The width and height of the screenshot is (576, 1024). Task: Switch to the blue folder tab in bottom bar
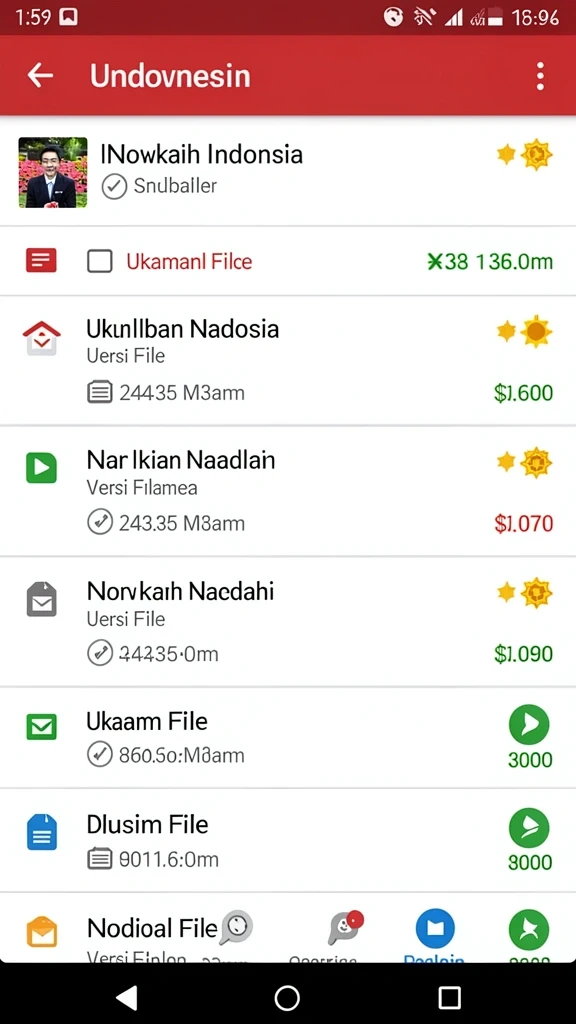pyautogui.click(x=435, y=928)
